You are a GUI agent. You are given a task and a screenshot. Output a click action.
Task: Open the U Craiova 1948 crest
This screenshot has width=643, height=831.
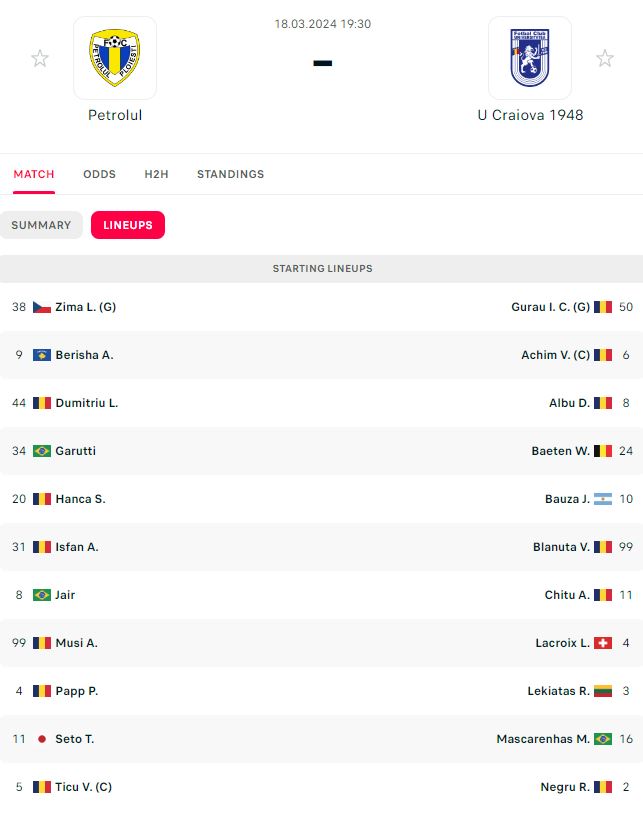[x=529, y=57]
